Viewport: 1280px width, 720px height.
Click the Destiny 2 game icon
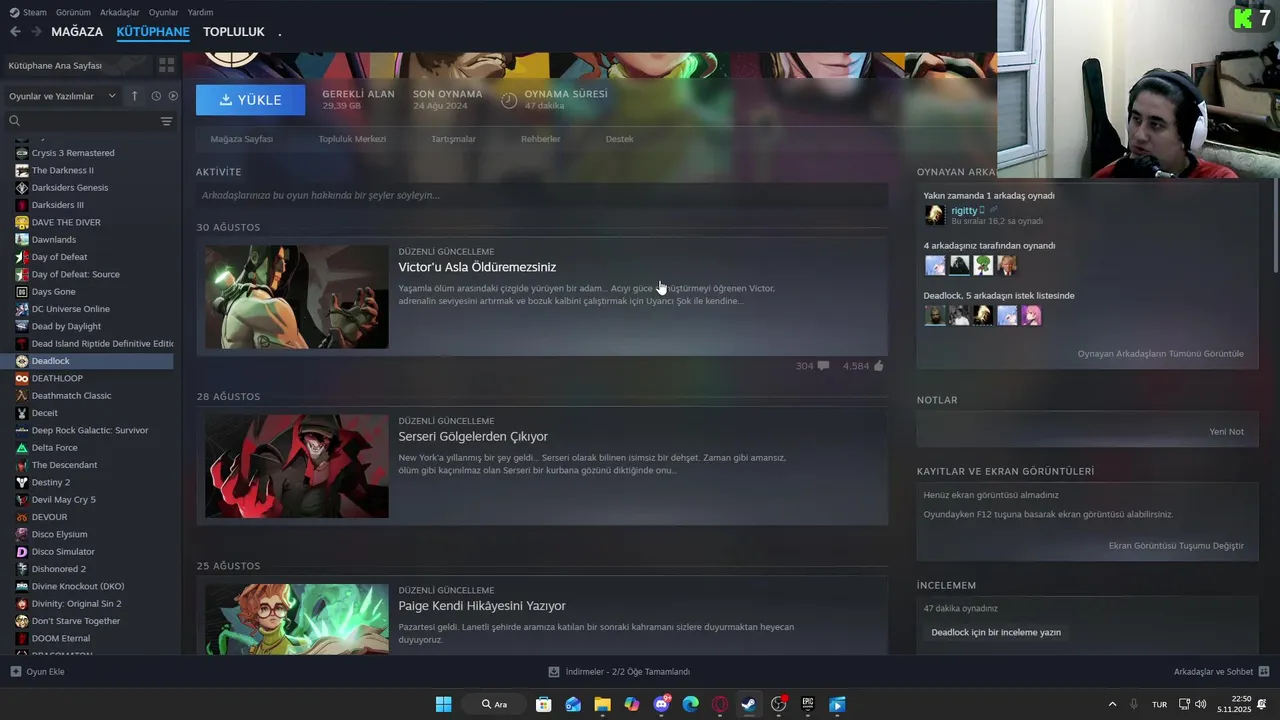22,482
